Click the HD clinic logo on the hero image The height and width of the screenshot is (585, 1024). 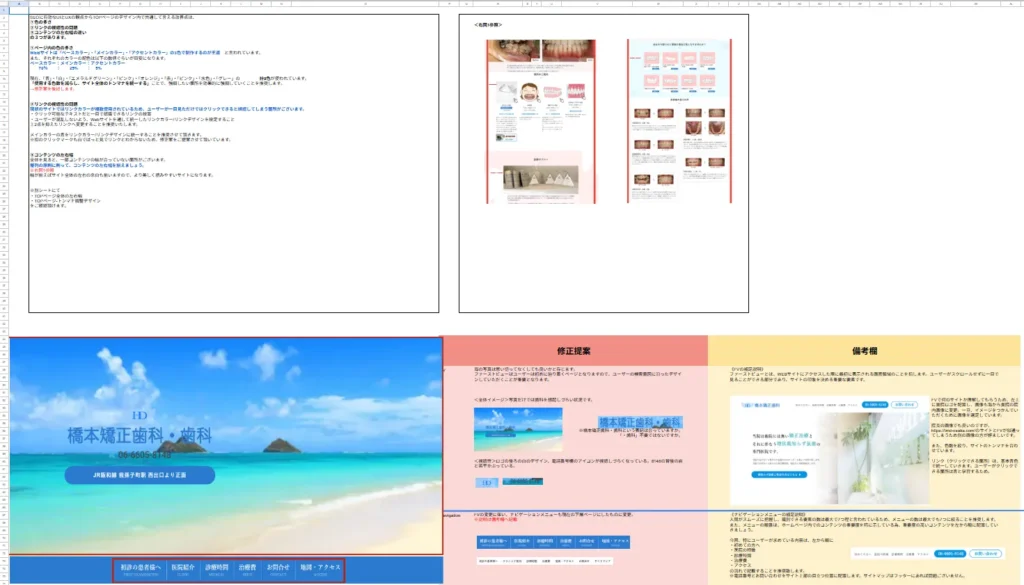pos(139,413)
